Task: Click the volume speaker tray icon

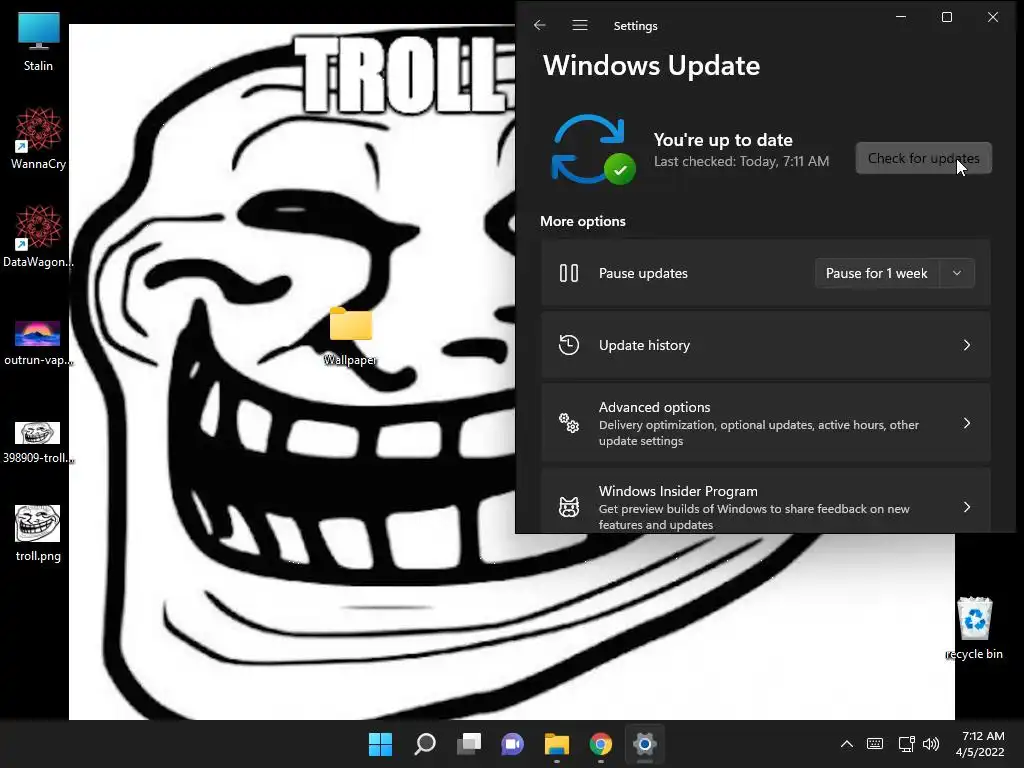Action: tap(931, 744)
